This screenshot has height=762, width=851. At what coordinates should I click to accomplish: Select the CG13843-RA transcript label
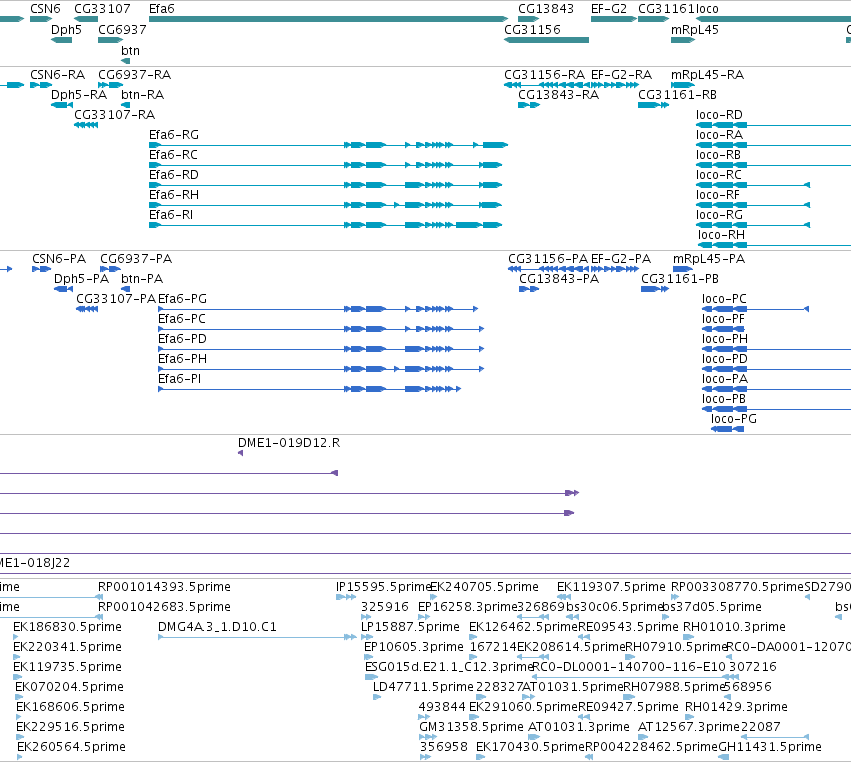(x=558, y=94)
